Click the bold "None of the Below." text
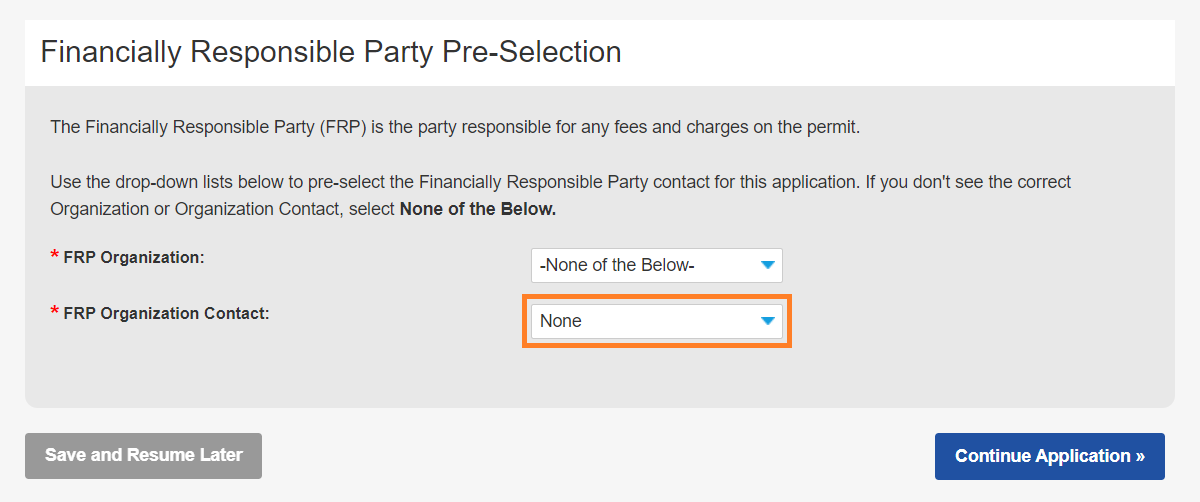Image resolution: width=1200 pixels, height=502 pixels. click(x=477, y=209)
